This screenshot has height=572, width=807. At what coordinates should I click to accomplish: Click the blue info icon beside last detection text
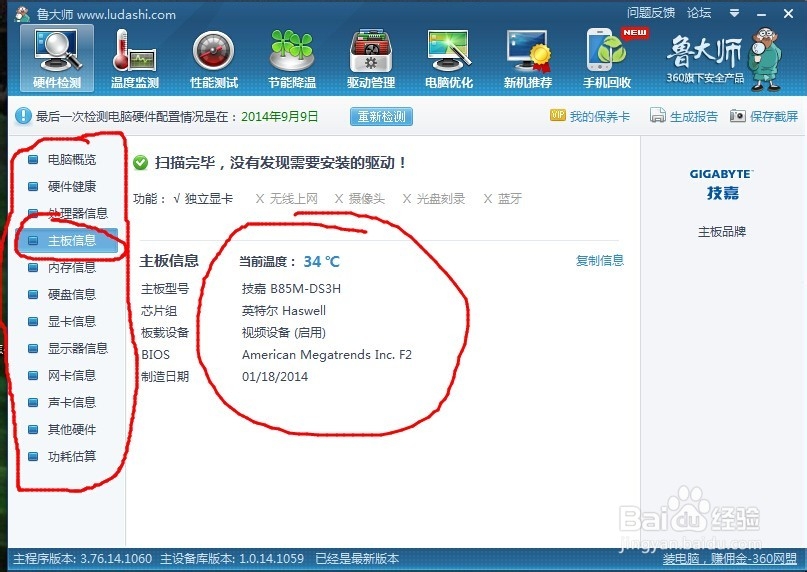click(x=23, y=116)
